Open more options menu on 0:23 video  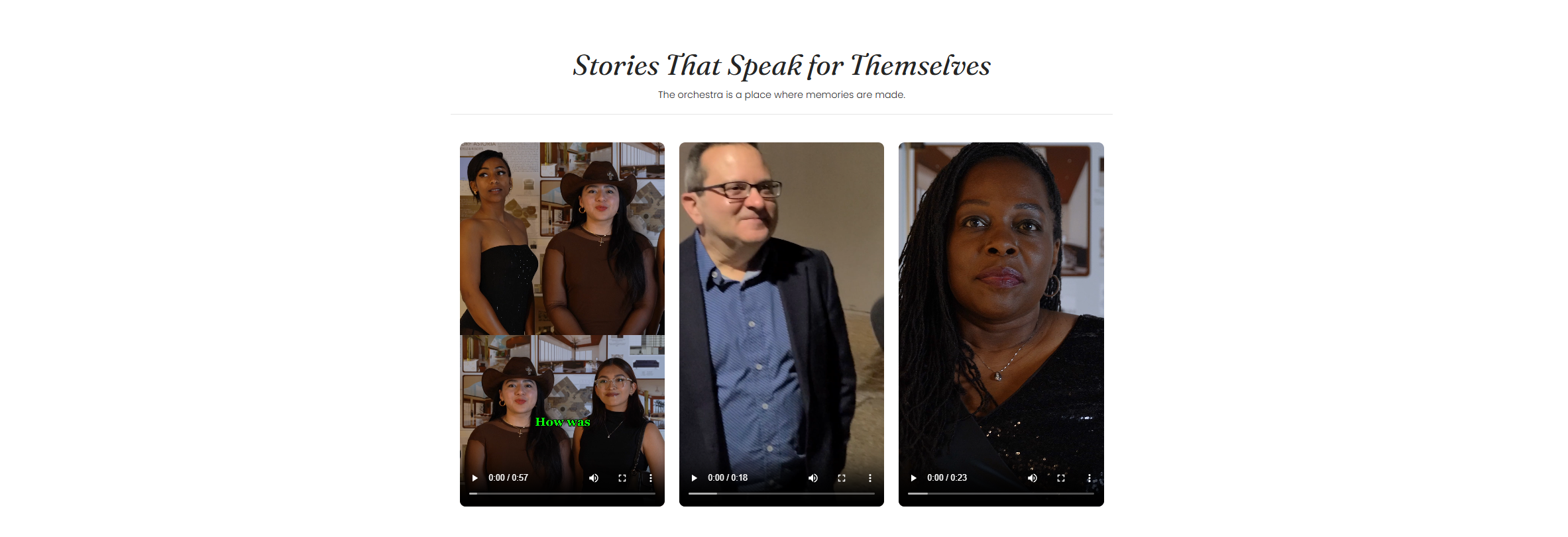pos(1090,478)
